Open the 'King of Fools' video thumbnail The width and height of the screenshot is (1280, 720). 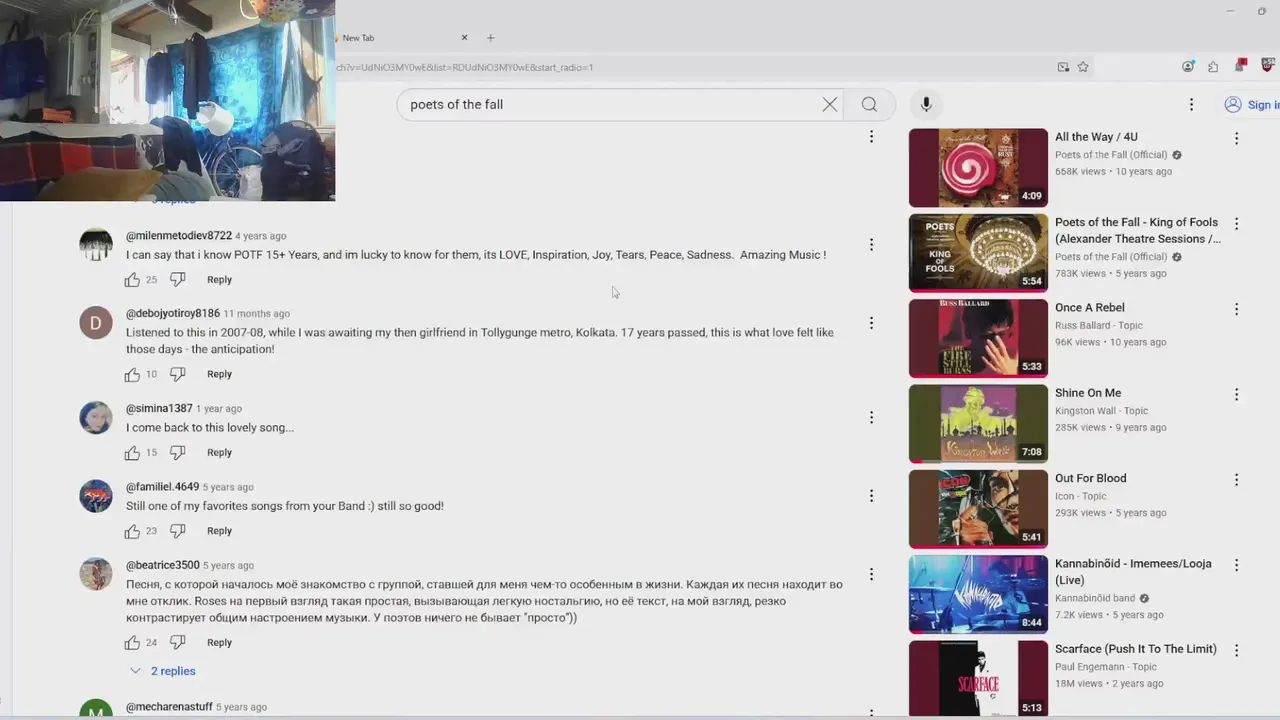[x=978, y=253]
